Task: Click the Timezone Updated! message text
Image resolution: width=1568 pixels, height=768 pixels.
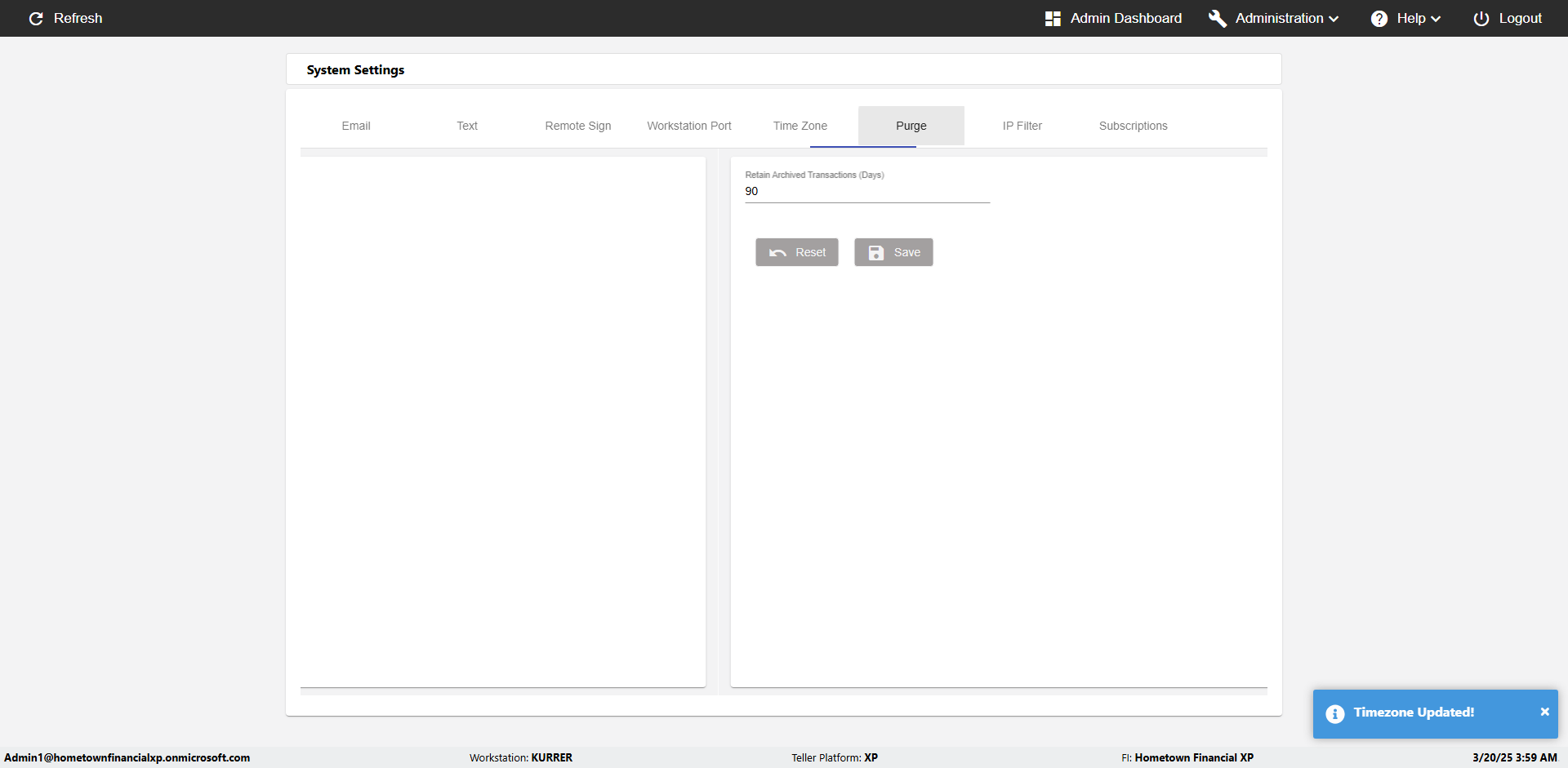Action: 1414,713
